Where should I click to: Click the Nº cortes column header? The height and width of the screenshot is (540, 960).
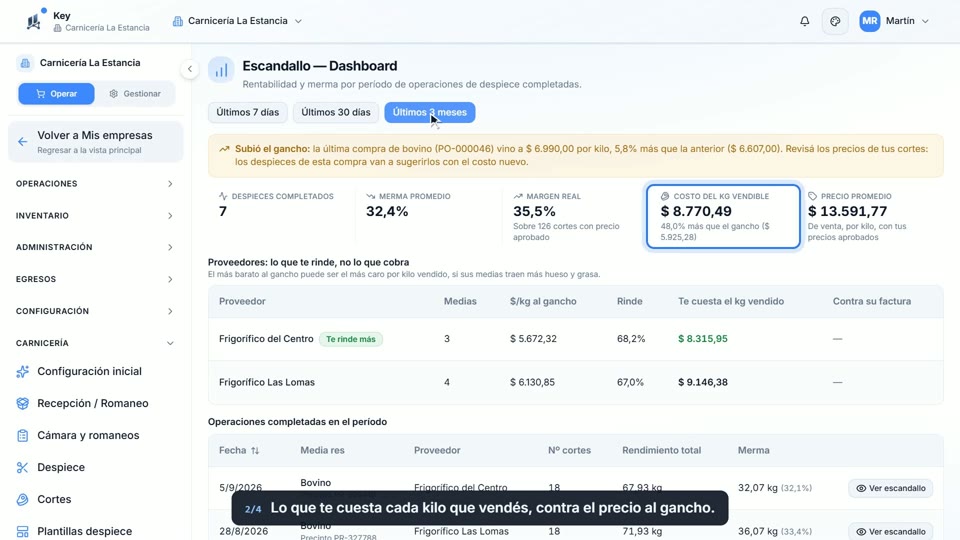[x=569, y=450]
